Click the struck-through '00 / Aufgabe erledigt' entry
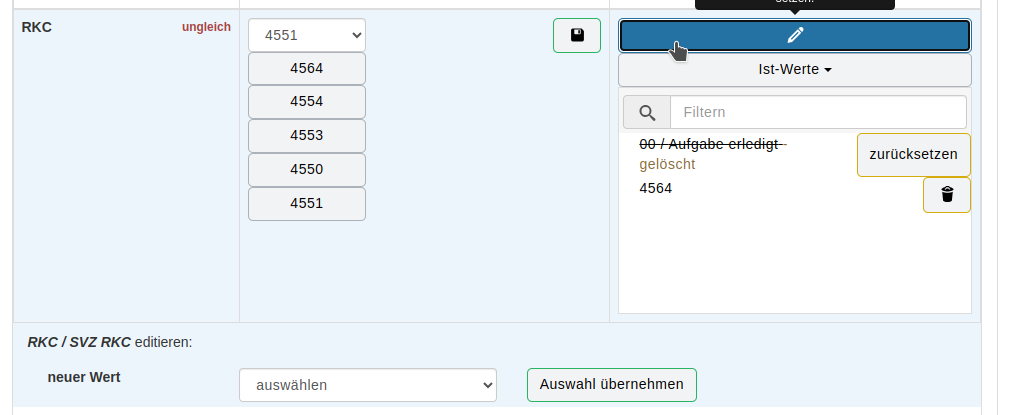1023x415 pixels. 712,144
